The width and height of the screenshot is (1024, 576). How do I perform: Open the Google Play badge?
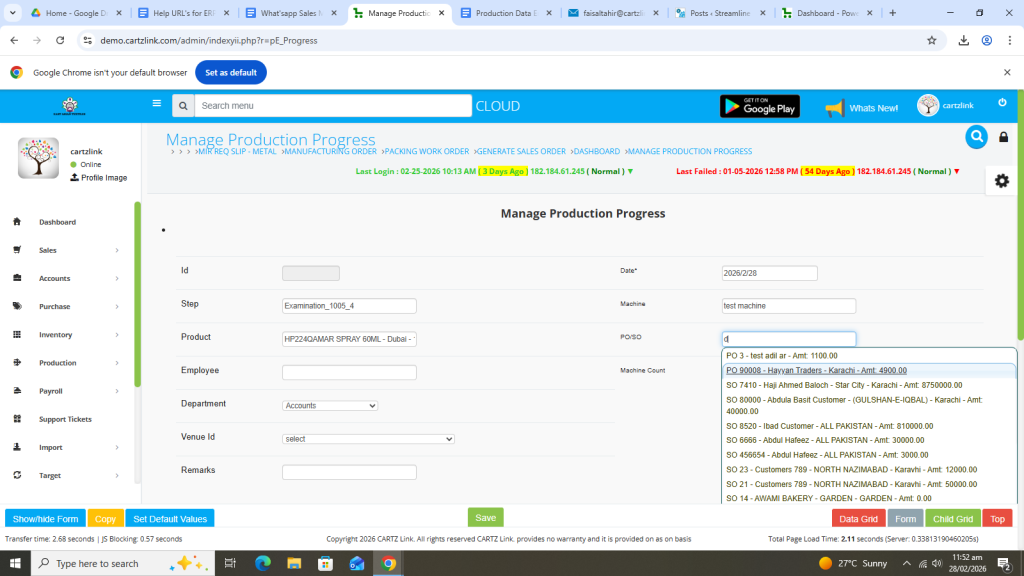[759, 106]
